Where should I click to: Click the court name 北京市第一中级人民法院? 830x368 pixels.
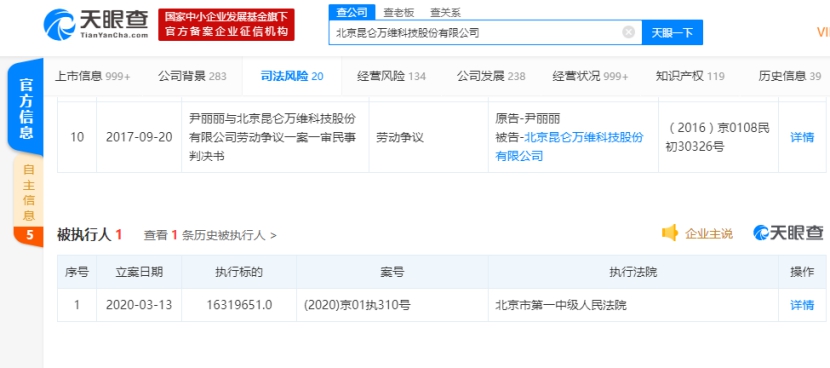click(561, 305)
